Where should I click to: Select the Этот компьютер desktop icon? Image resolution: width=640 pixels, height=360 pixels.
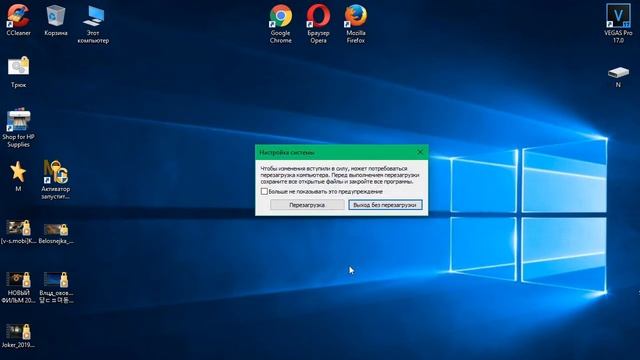(93, 24)
